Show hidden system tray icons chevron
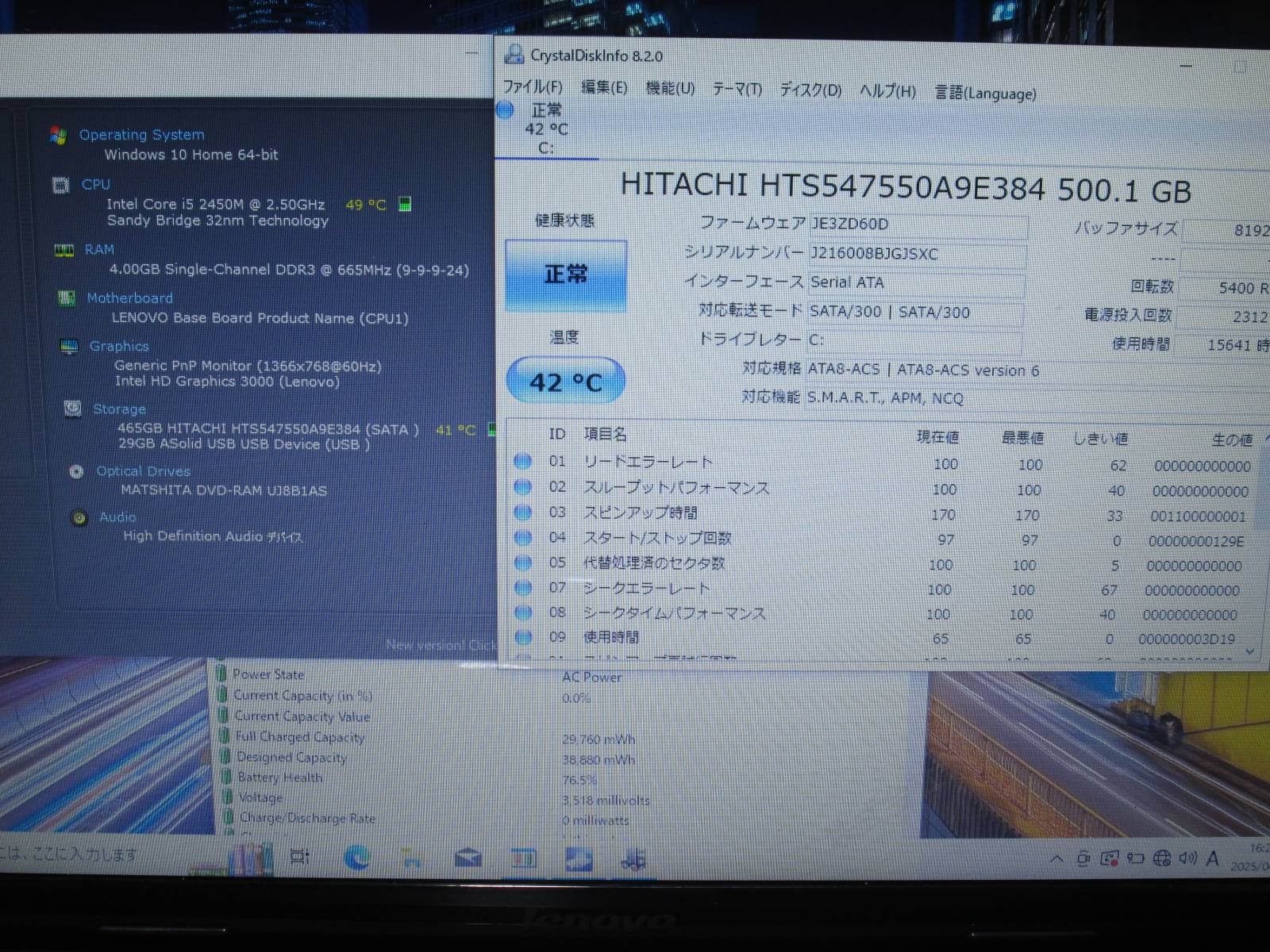1270x952 pixels. (x=1056, y=858)
